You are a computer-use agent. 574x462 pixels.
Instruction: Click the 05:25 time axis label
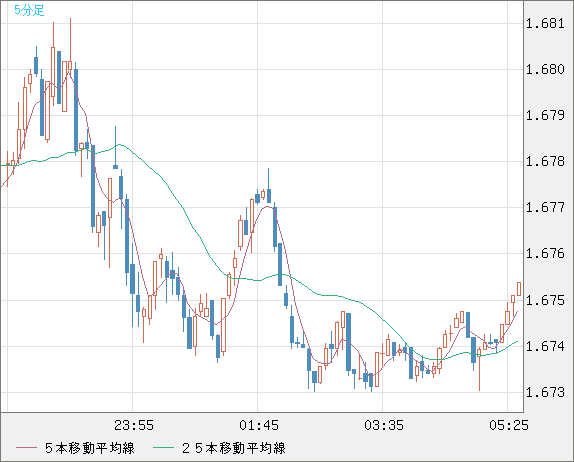(x=509, y=425)
